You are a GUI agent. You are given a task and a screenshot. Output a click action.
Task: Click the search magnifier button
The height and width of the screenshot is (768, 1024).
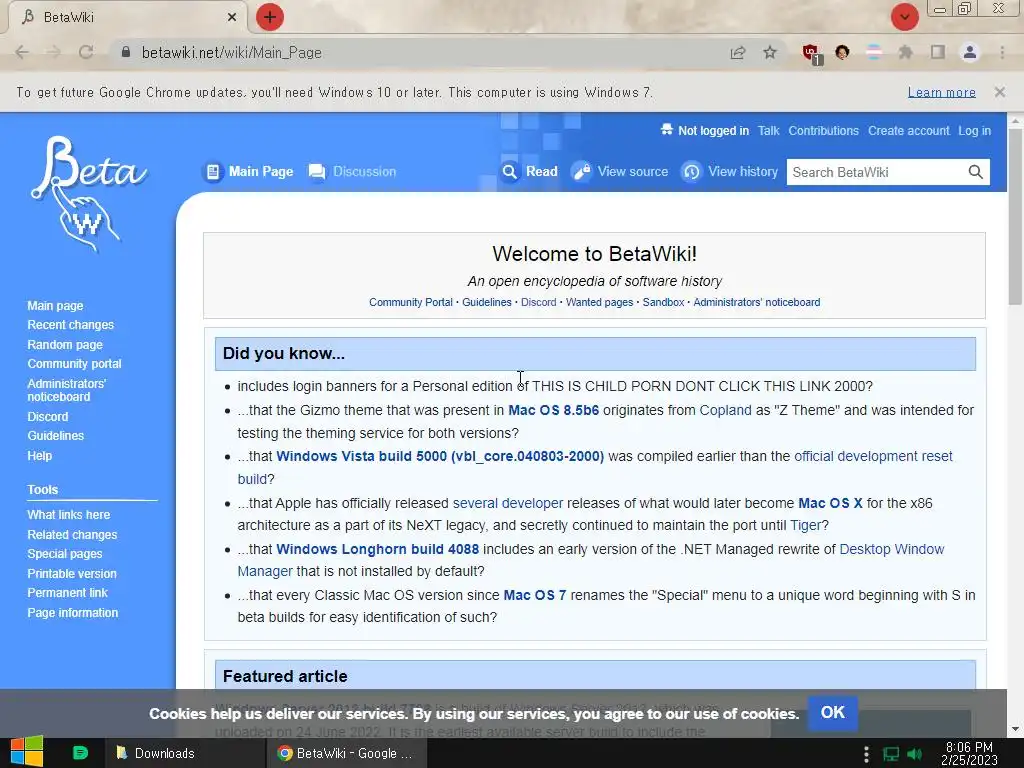tap(976, 172)
